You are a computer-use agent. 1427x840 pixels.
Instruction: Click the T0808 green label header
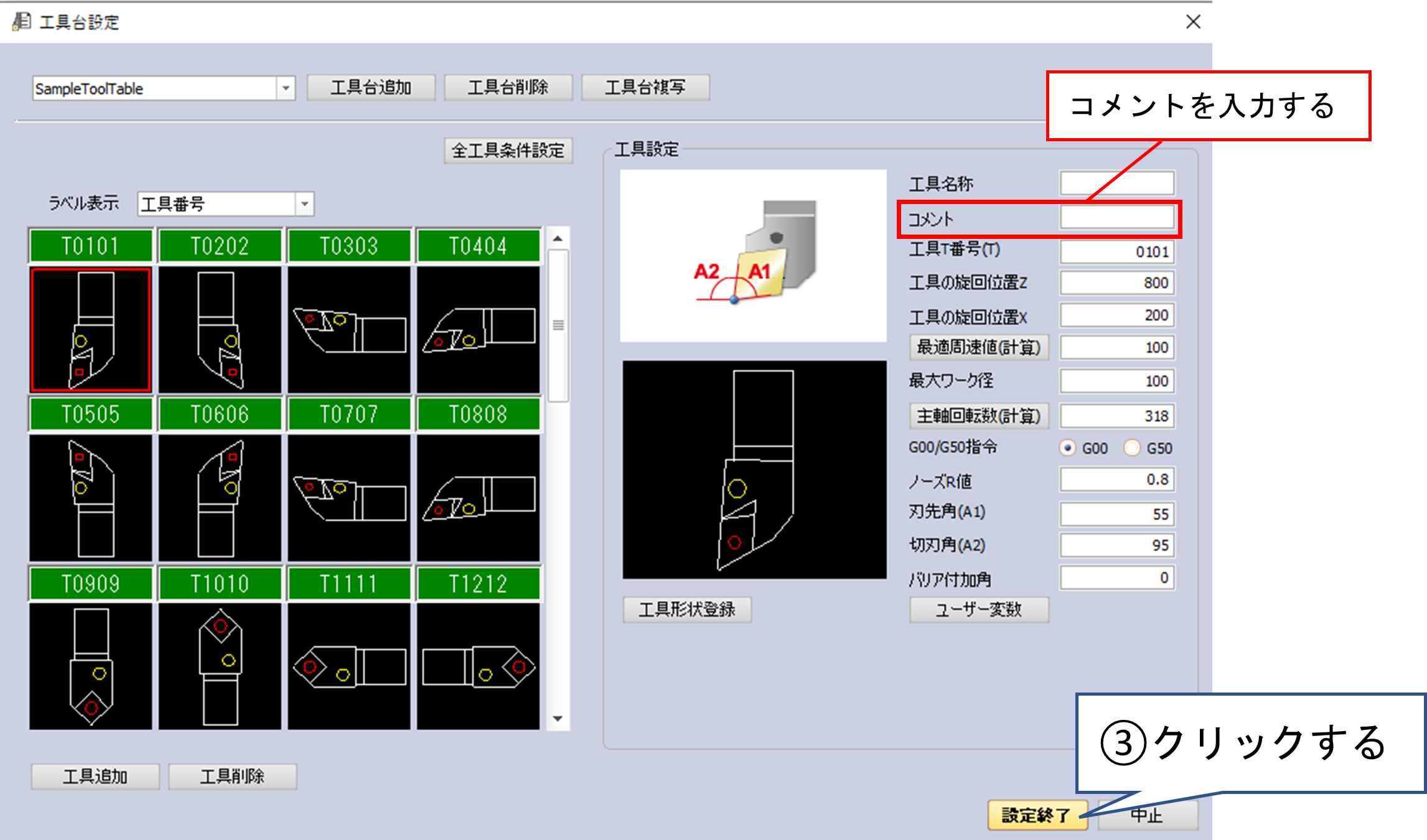(479, 414)
